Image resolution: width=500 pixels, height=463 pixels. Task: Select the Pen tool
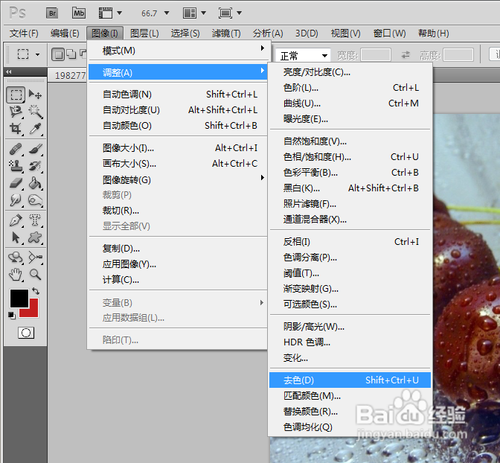click(15, 220)
